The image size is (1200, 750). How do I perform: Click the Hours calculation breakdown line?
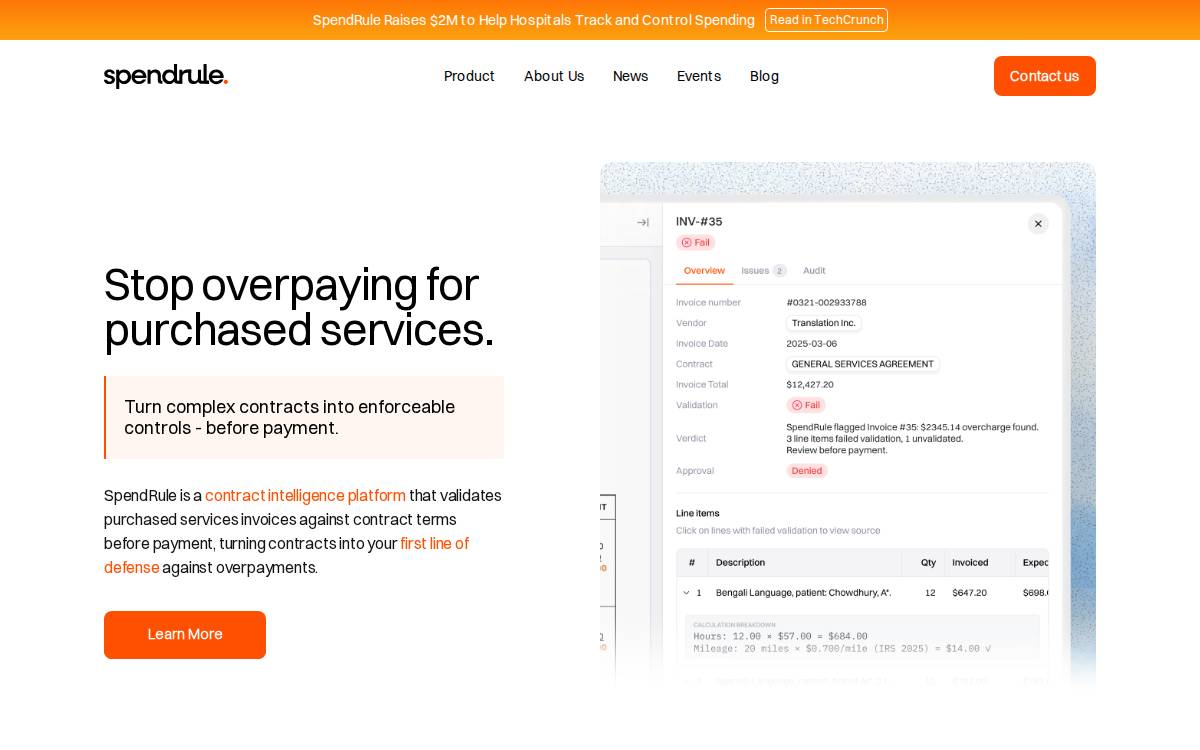click(780, 636)
